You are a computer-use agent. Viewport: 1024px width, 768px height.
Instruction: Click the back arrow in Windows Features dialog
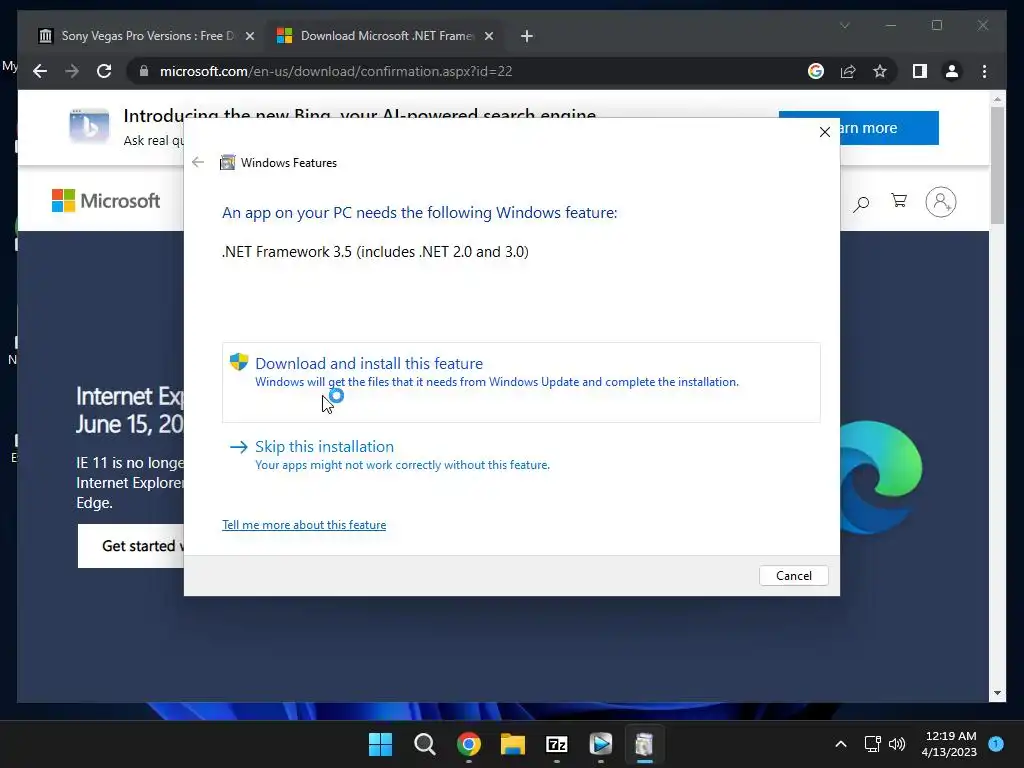tap(198, 162)
